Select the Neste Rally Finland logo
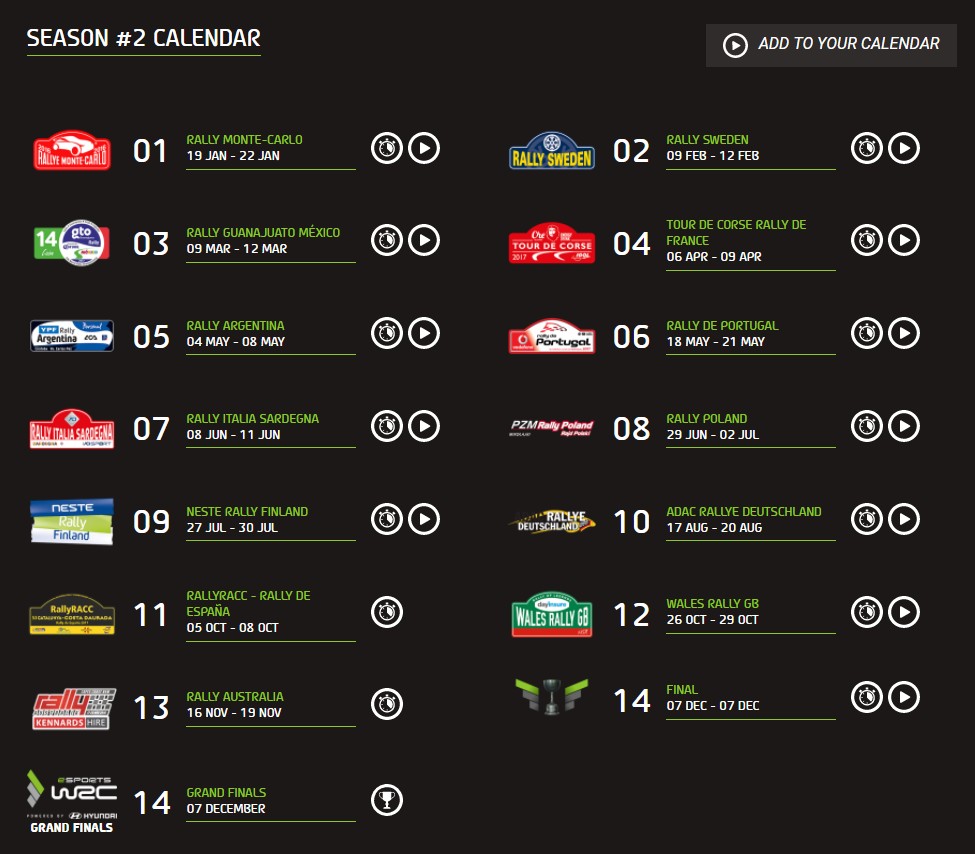975x854 pixels. tap(72, 521)
